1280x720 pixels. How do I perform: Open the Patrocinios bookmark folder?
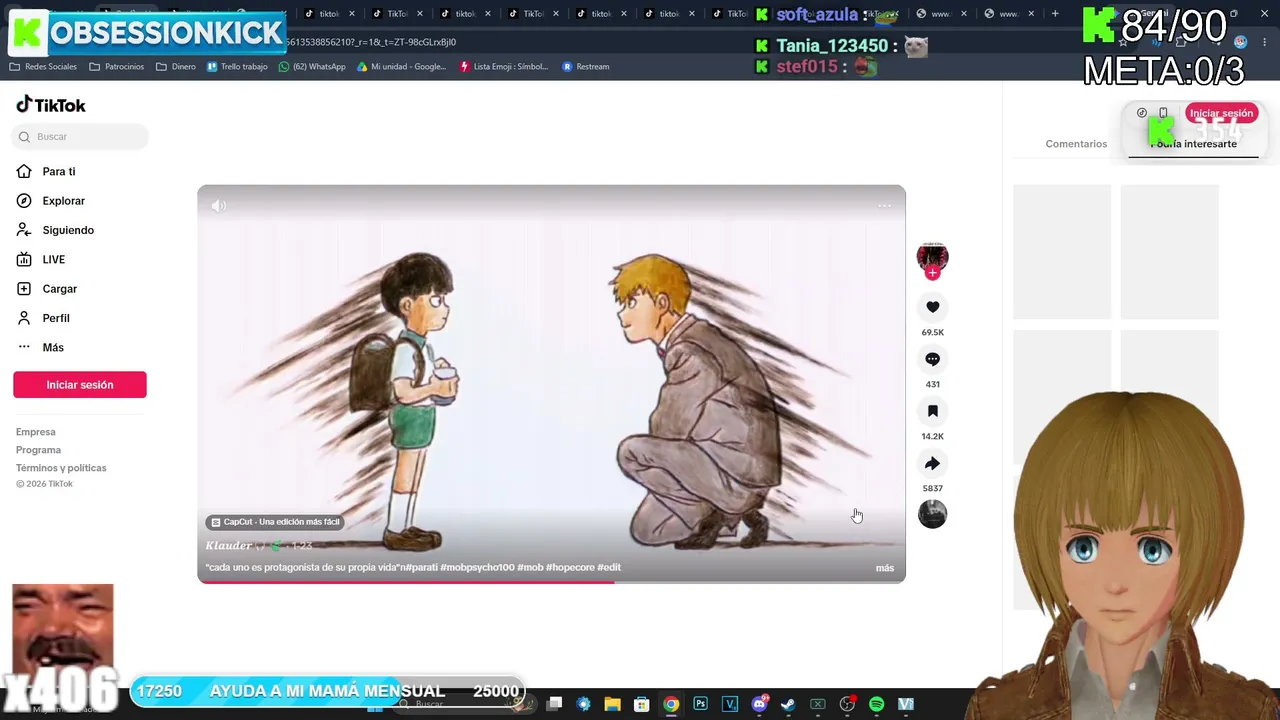[x=117, y=67]
